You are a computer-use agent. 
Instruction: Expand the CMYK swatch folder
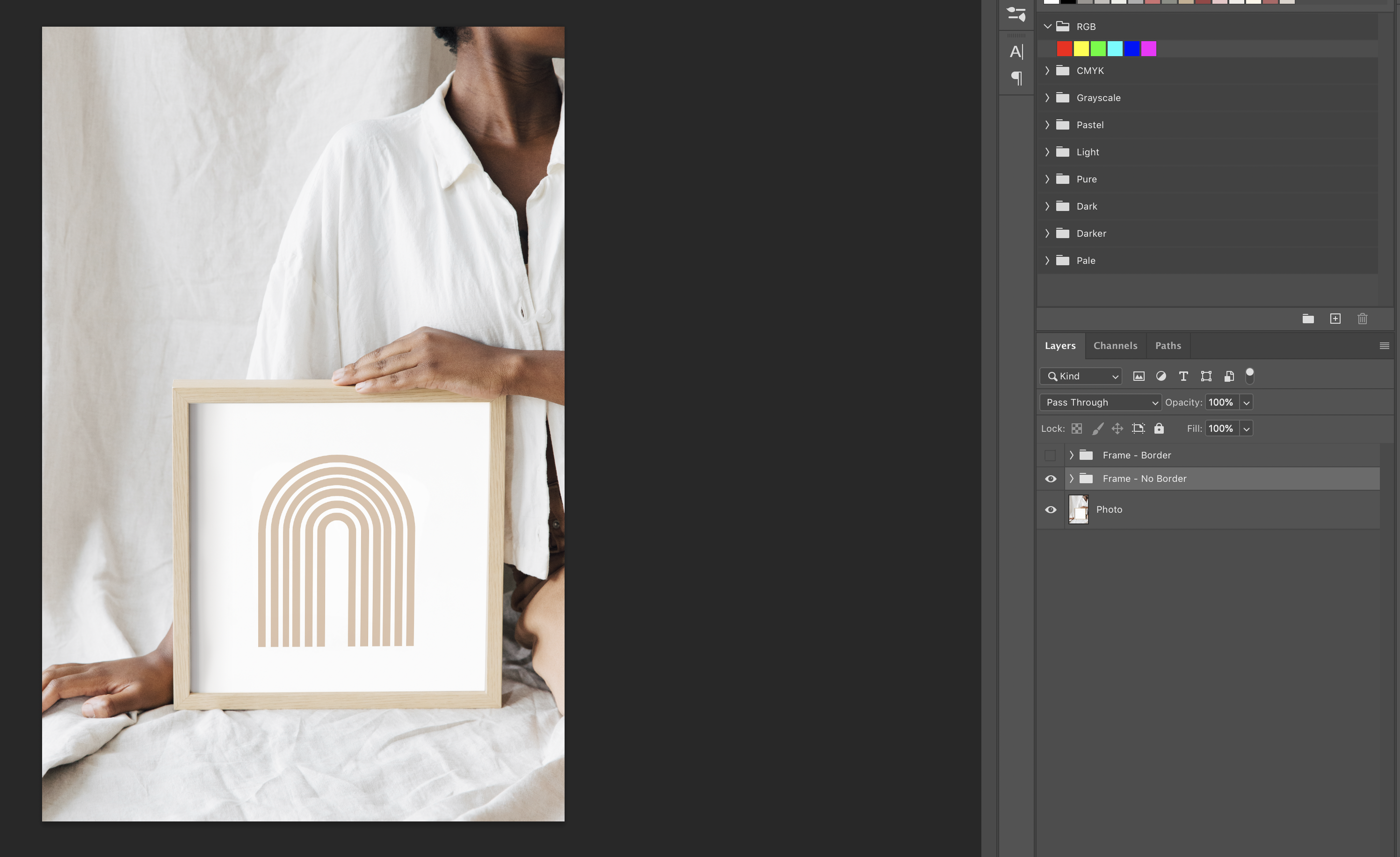pos(1047,71)
